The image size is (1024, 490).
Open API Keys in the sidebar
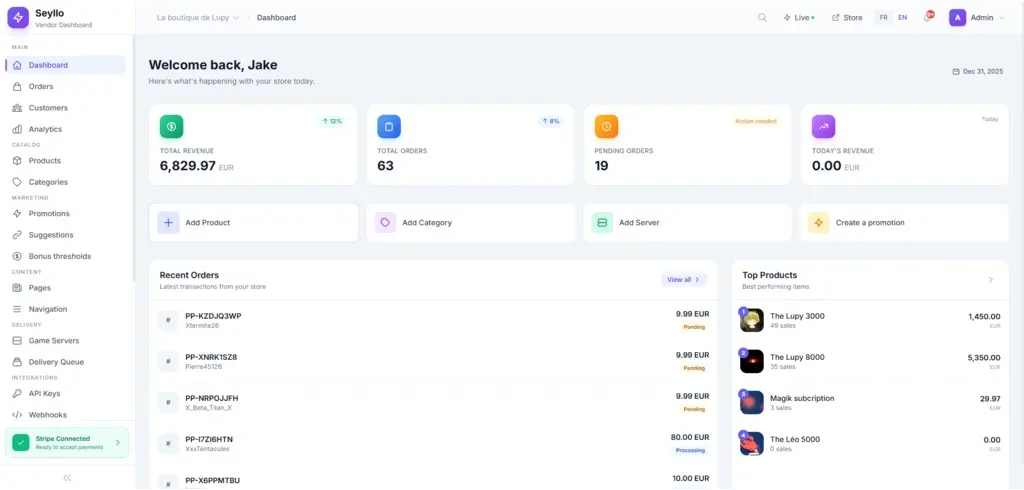(65, 394)
